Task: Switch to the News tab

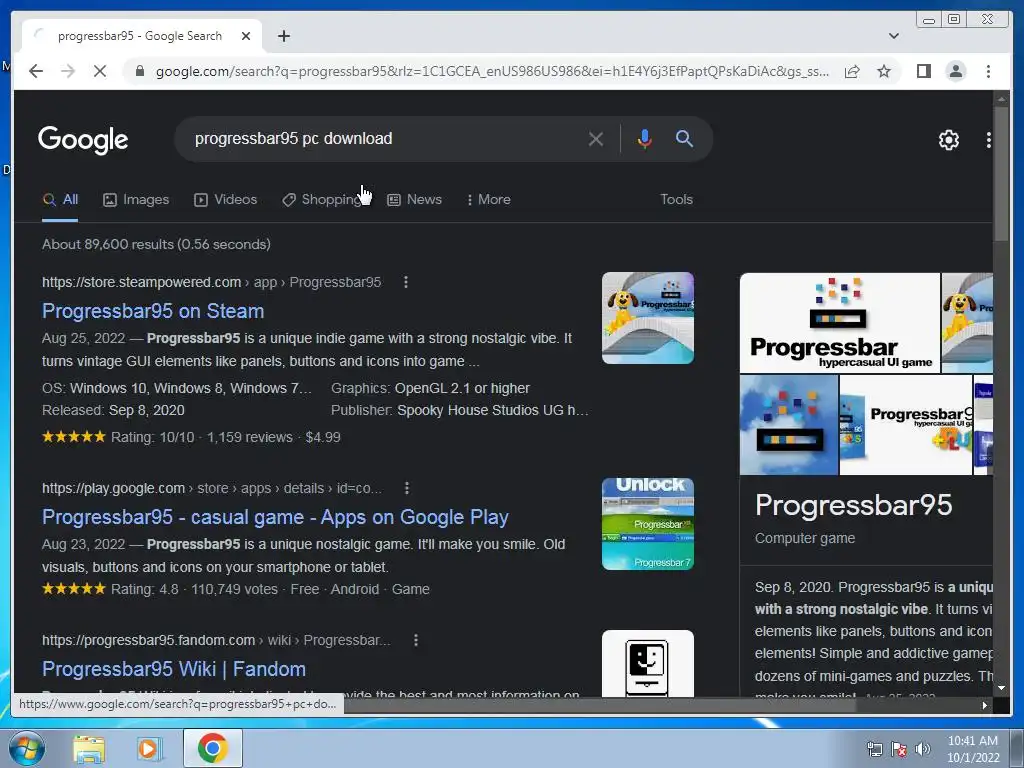Action: coord(414,199)
